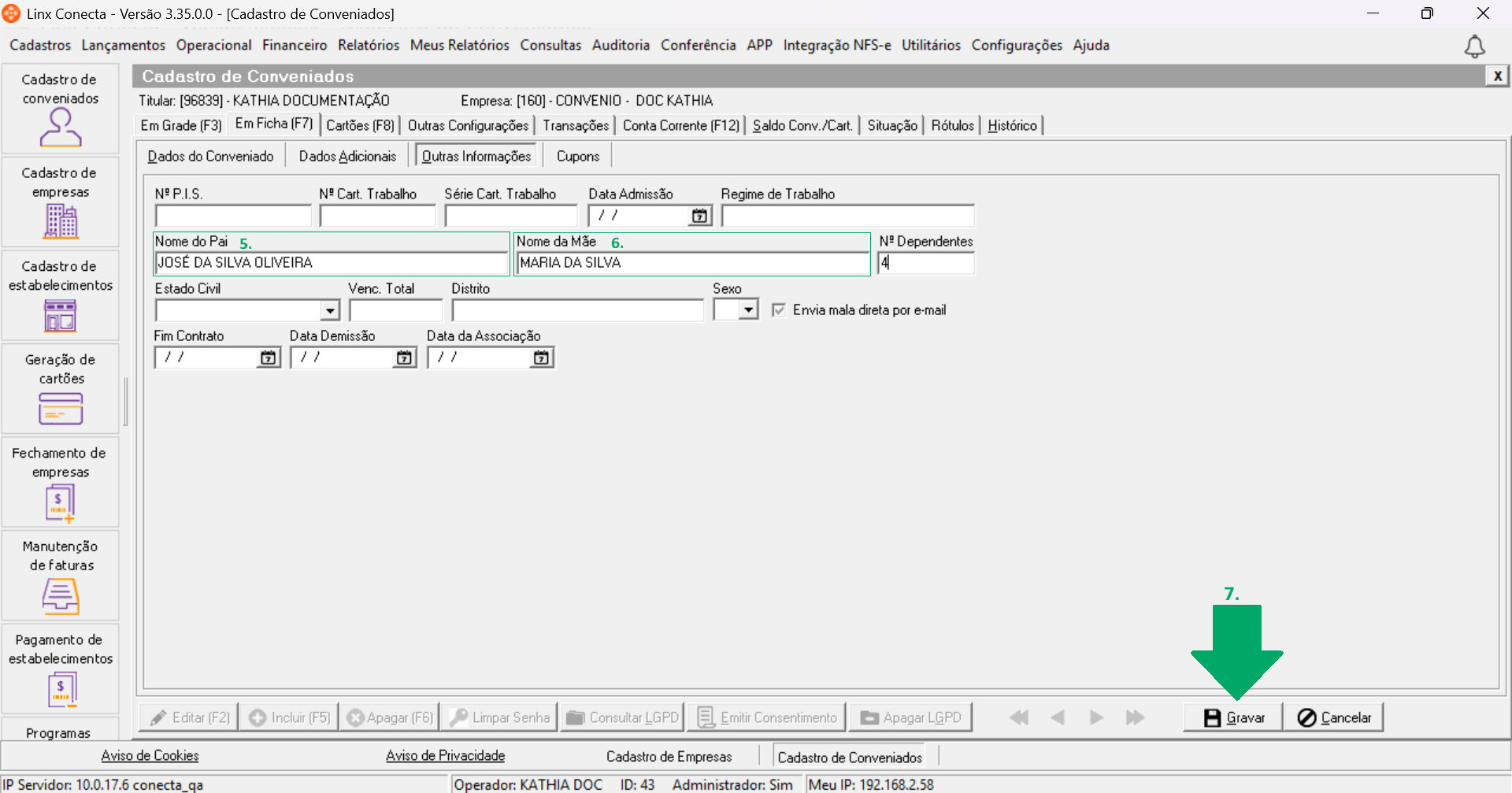Click the Nome da Mãe field
This screenshot has width=1512, height=793.
click(x=693, y=263)
